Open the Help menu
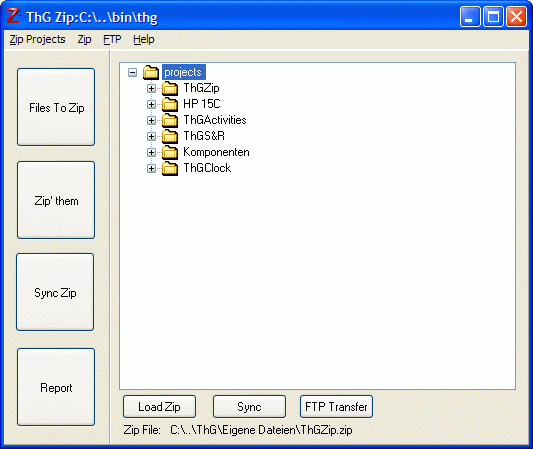Image resolution: width=533 pixels, height=449 pixels. coord(143,39)
